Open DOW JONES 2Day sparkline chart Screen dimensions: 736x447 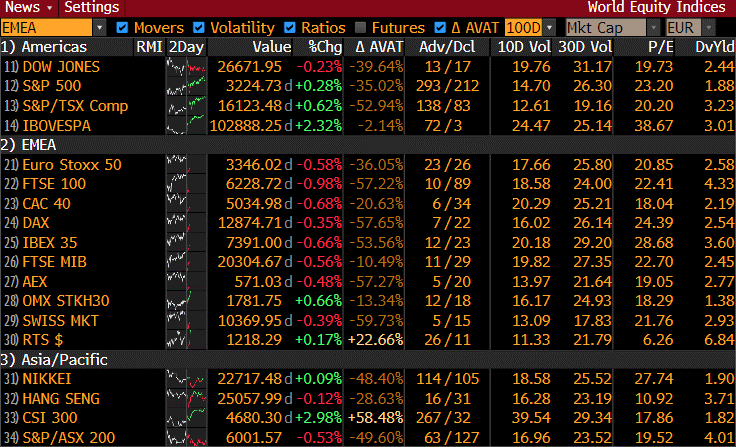click(x=187, y=67)
